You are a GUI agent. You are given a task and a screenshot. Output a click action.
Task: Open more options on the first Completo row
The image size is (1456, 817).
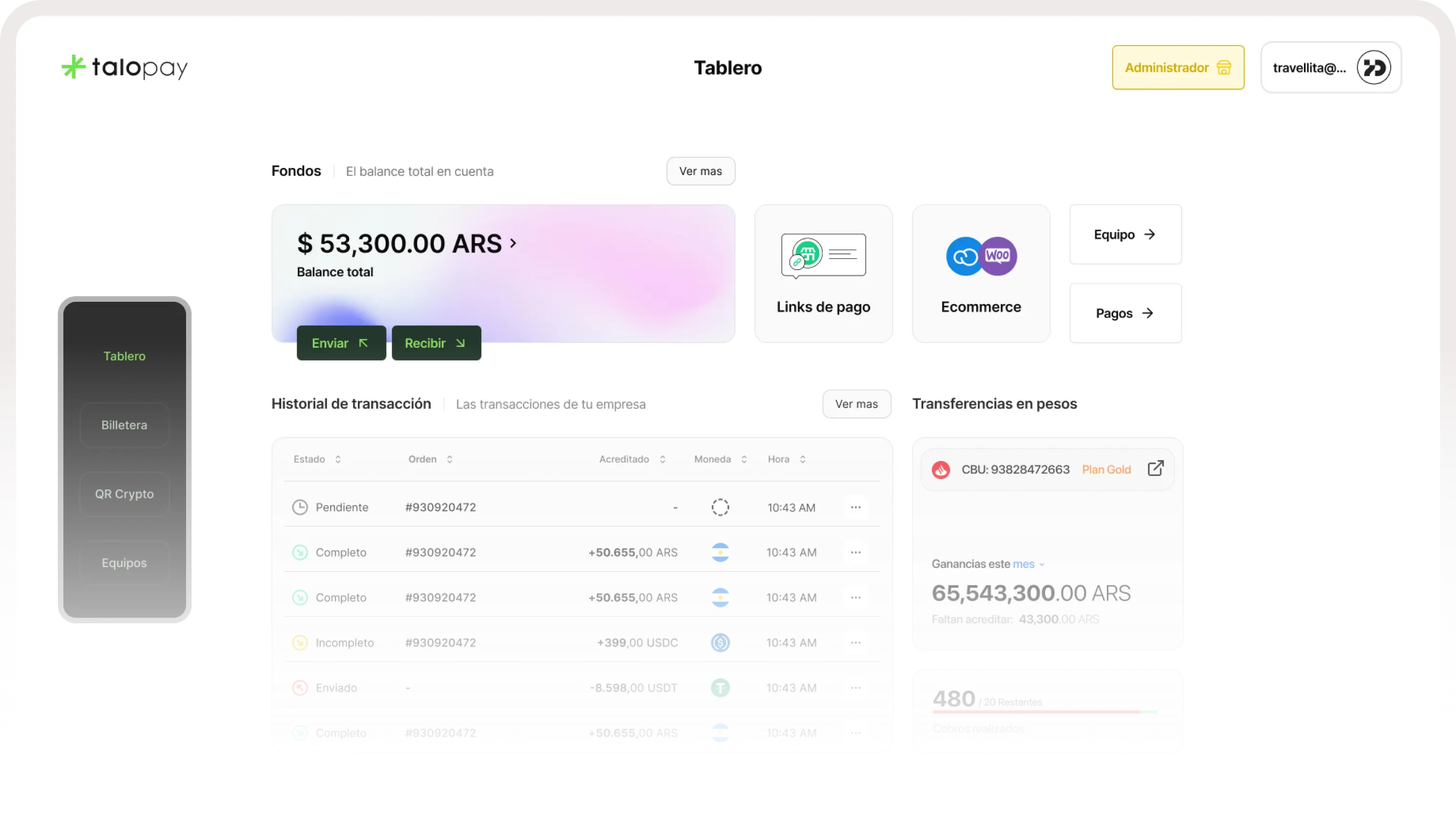tap(856, 552)
